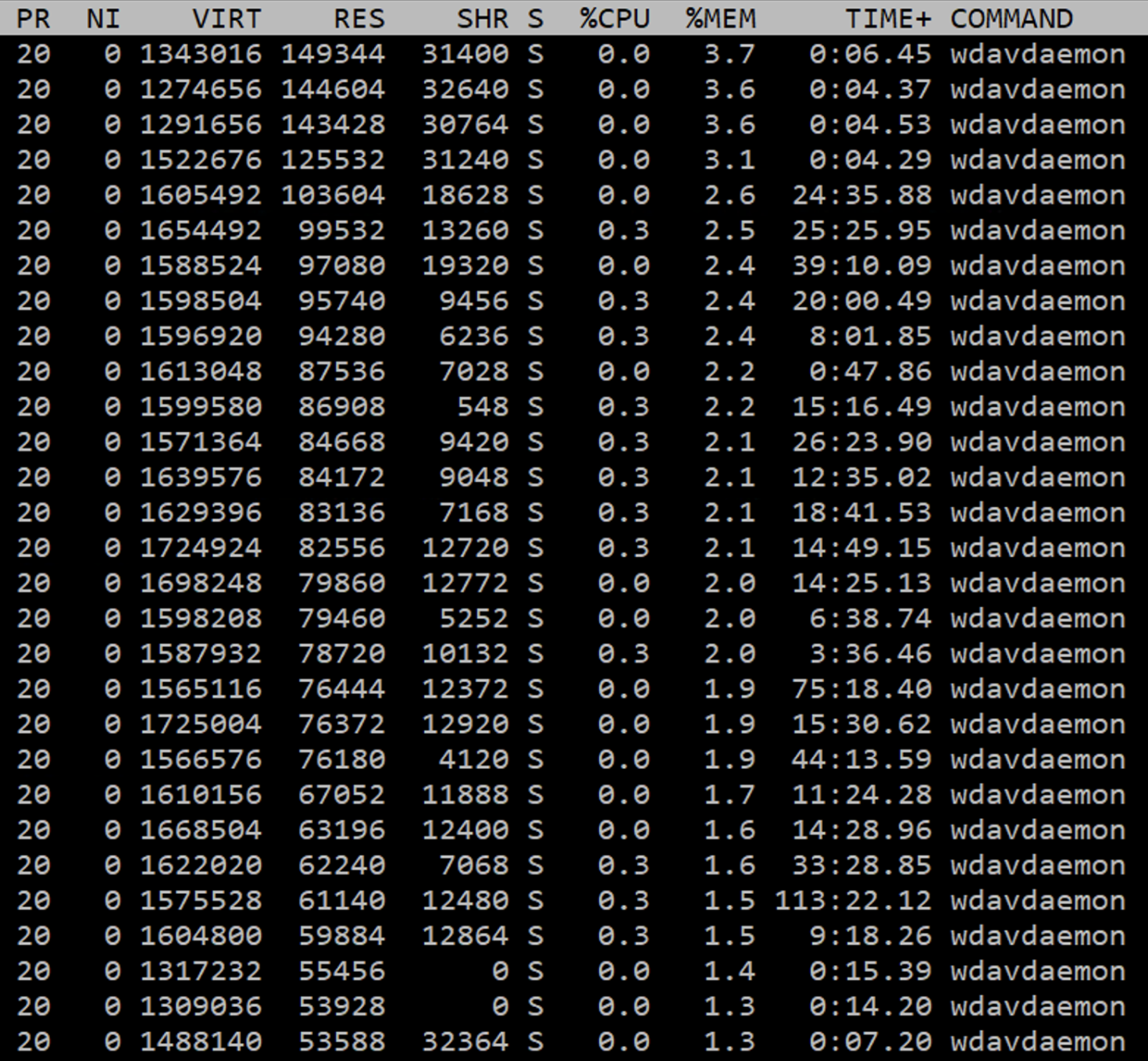Select TIME+ value 26:23.90
1148x1061 pixels.
[861, 442]
